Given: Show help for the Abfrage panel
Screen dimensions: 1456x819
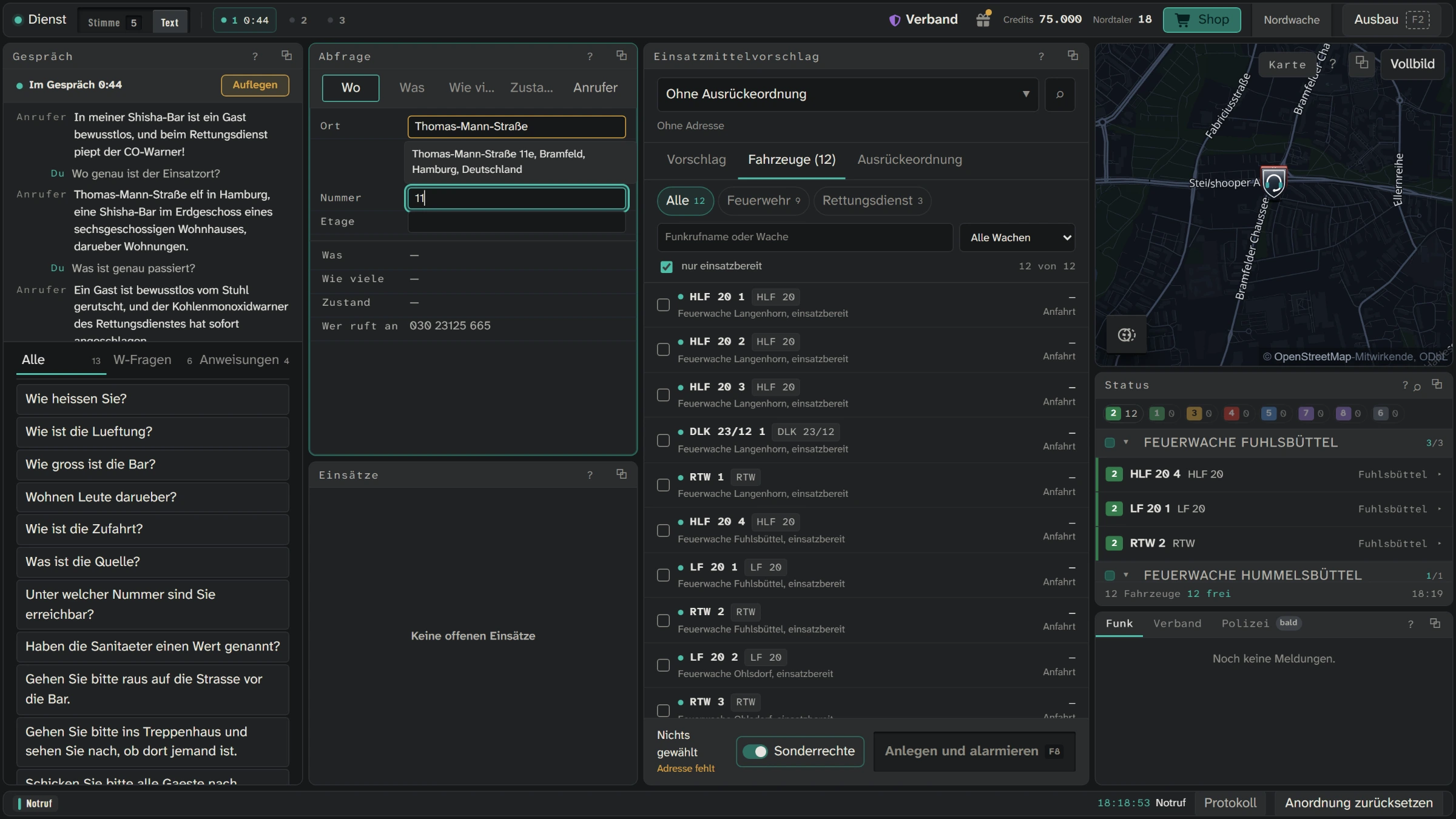Looking at the screenshot, I should click(x=590, y=56).
